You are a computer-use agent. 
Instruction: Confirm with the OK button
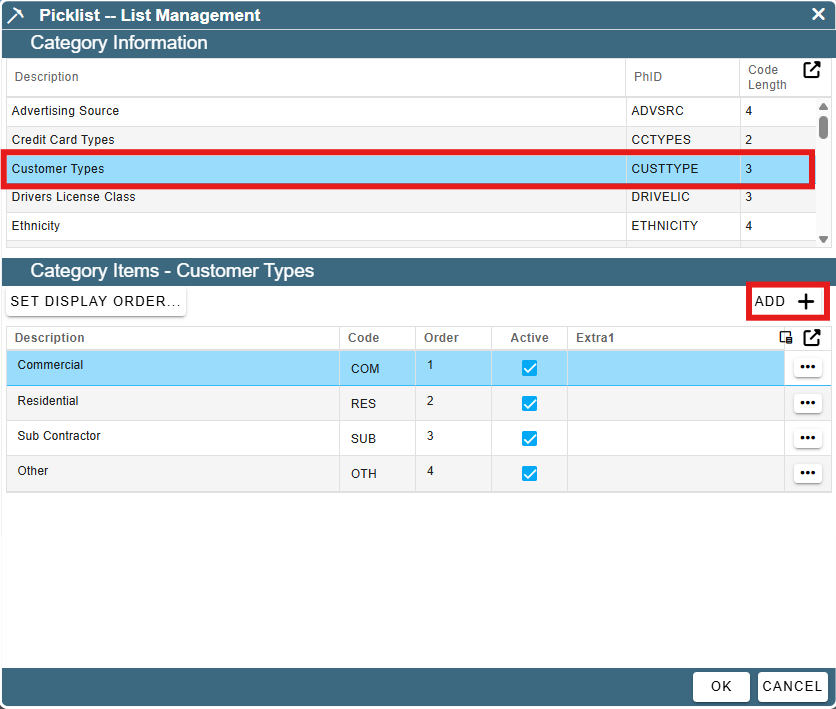721,686
